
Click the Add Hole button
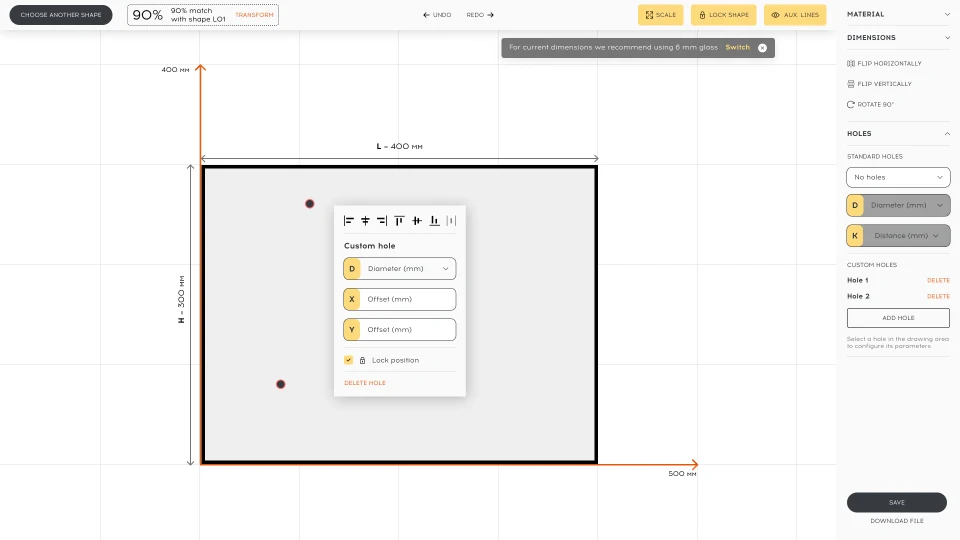[x=898, y=318]
